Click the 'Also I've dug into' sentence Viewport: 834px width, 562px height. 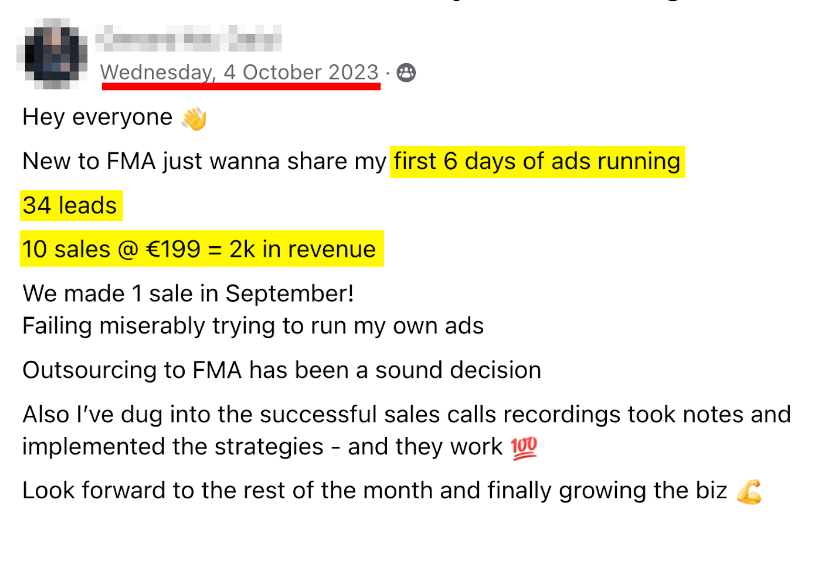[407, 414]
